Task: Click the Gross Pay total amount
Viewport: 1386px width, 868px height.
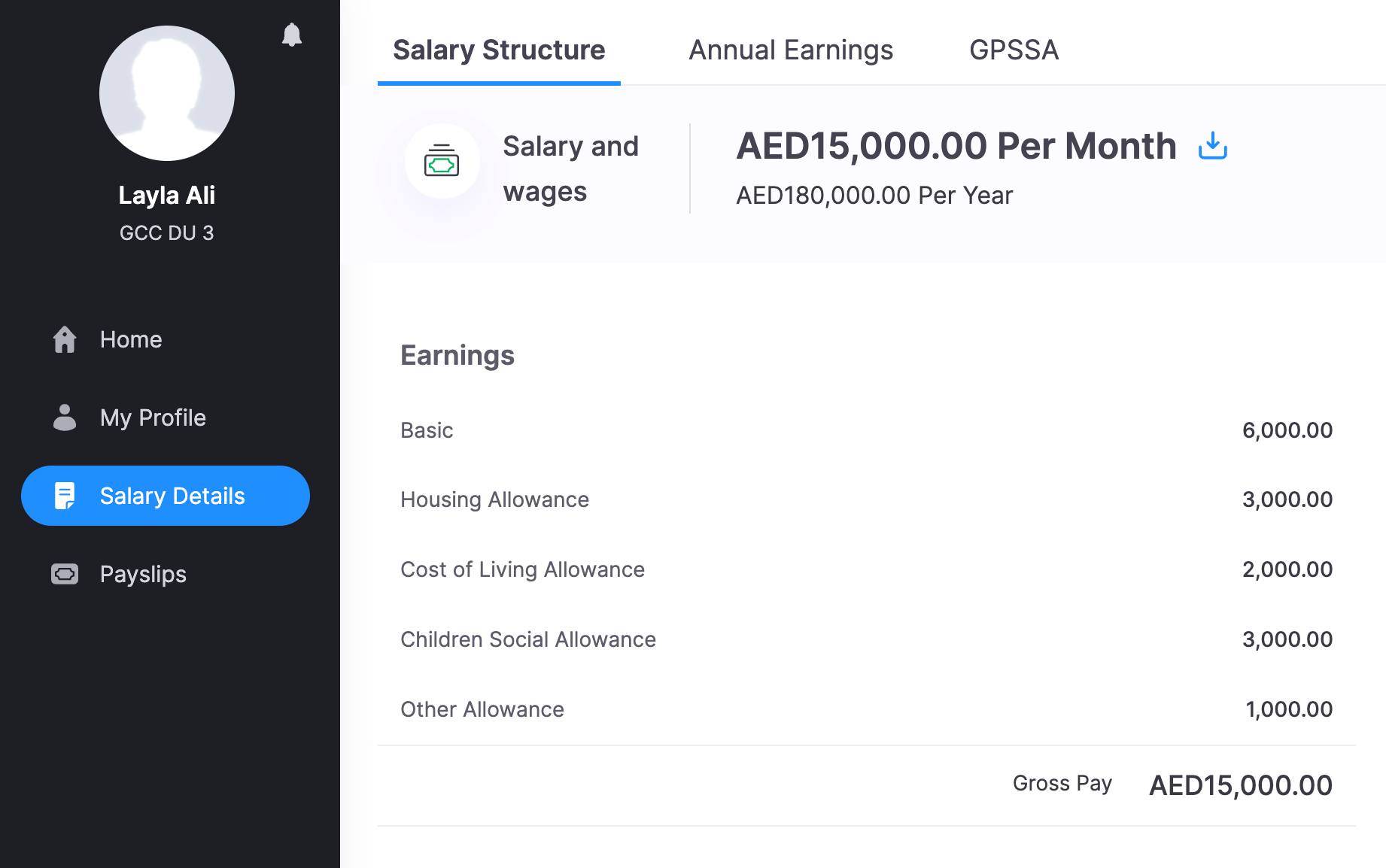Action: [x=1241, y=785]
